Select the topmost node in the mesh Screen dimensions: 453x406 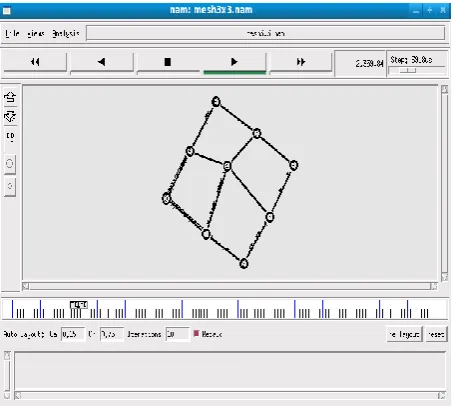pos(216,102)
